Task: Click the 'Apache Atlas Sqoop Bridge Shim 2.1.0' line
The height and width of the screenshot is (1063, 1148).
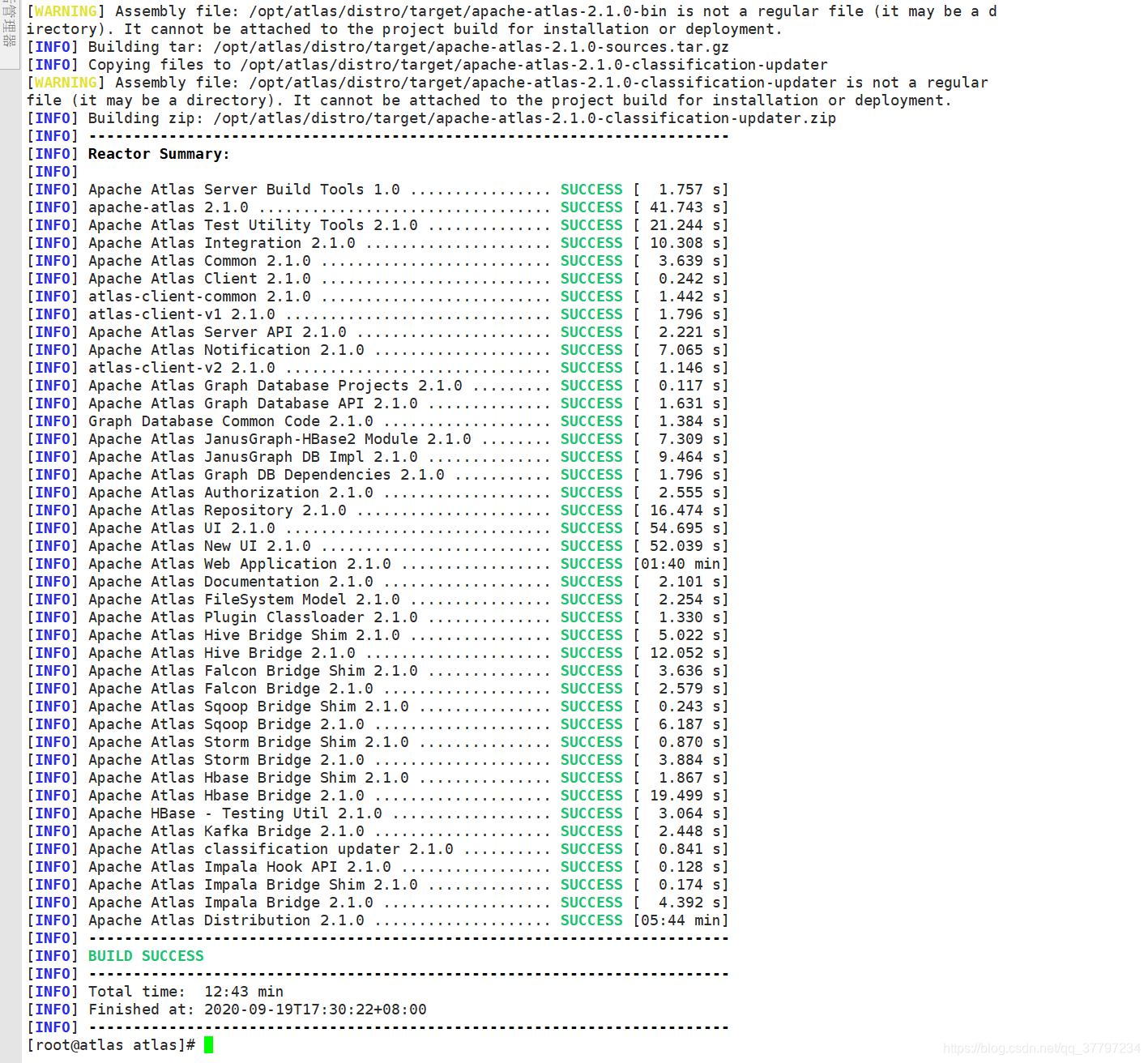Action: [x=378, y=707]
